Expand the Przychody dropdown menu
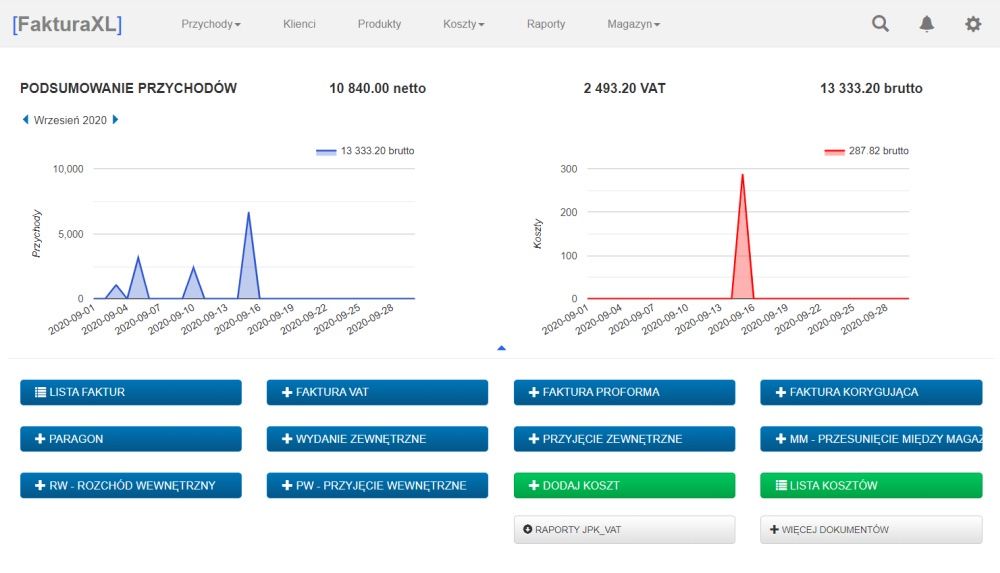 tap(210, 24)
